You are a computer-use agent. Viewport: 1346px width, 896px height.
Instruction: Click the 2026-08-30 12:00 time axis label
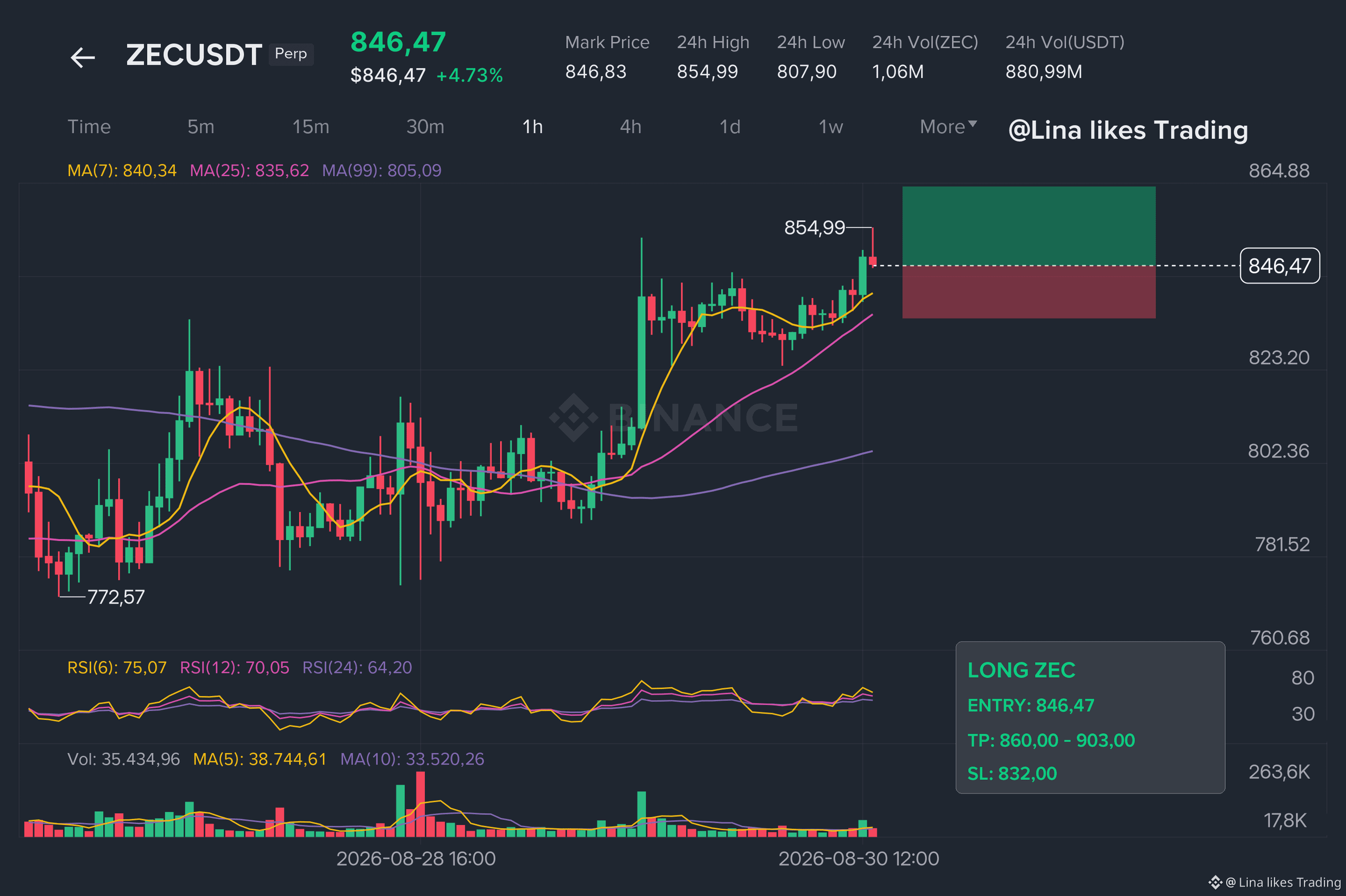point(859,859)
